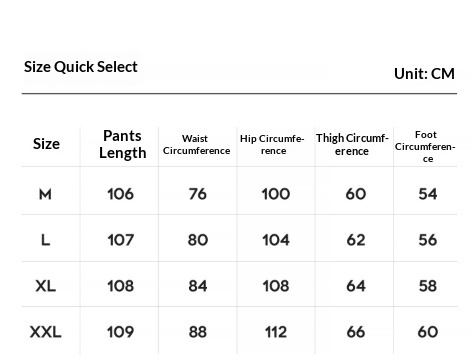The image size is (472, 361).
Task: Click foot value 54 for M
Action: click(428, 194)
